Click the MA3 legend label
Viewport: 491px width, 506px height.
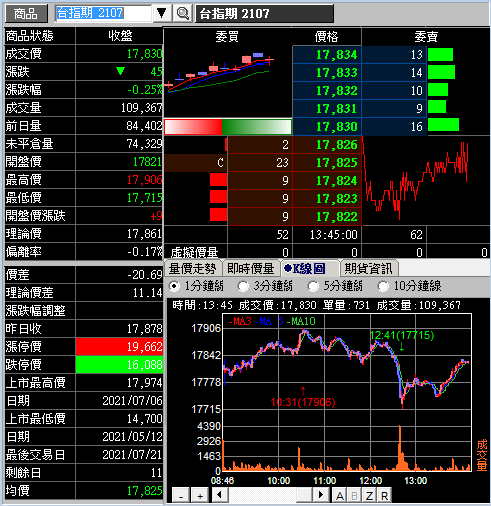point(240,321)
